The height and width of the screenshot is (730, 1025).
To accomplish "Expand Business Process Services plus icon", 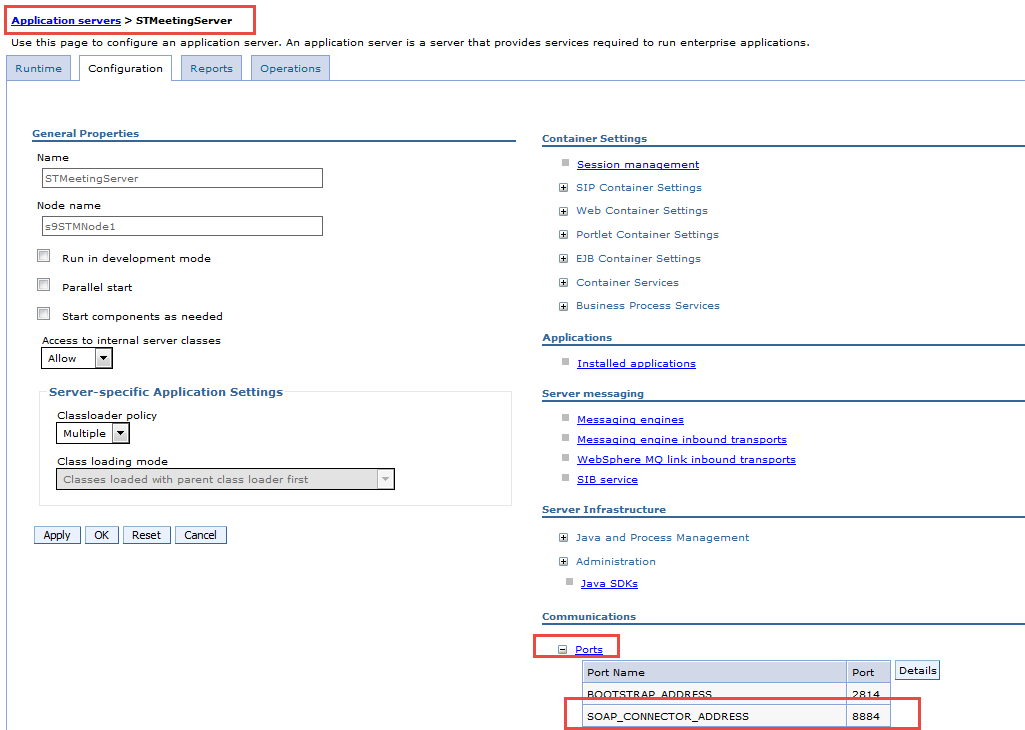I will click(565, 306).
